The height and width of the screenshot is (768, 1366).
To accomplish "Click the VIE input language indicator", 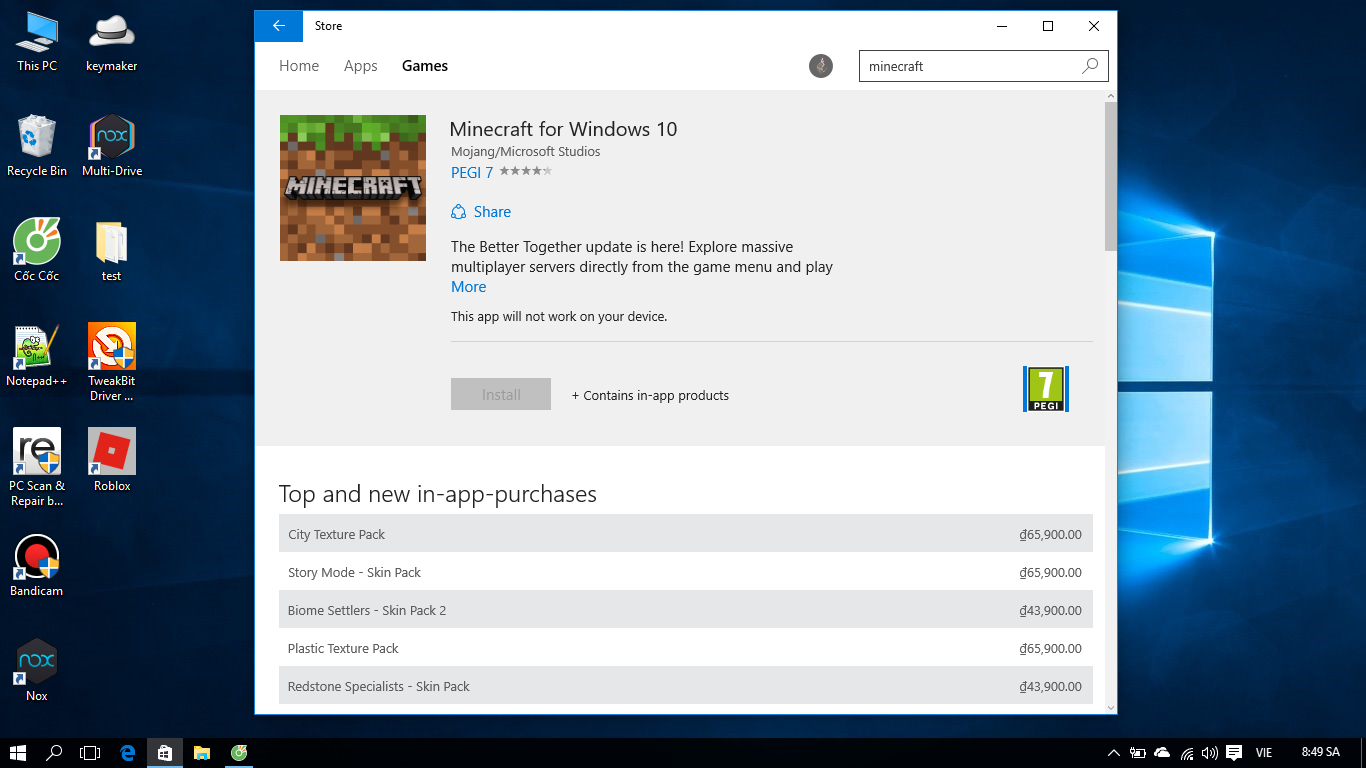I will tap(1264, 753).
